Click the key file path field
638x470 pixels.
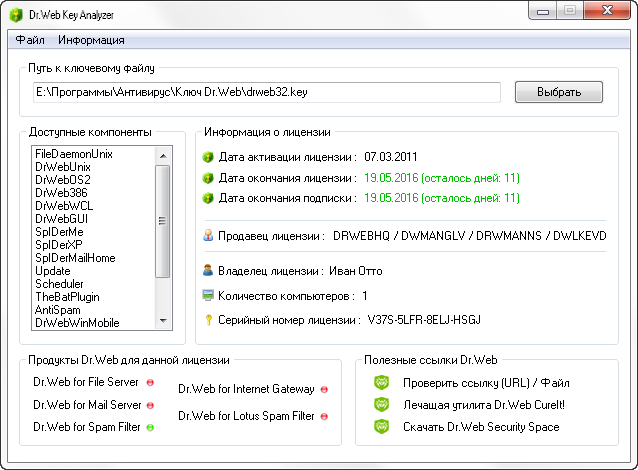(x=267, y=92)
